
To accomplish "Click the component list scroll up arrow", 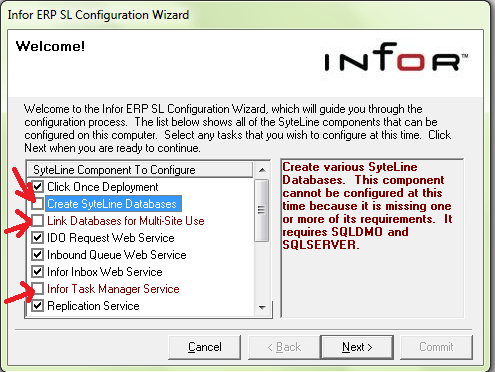I will coord(262,170).
